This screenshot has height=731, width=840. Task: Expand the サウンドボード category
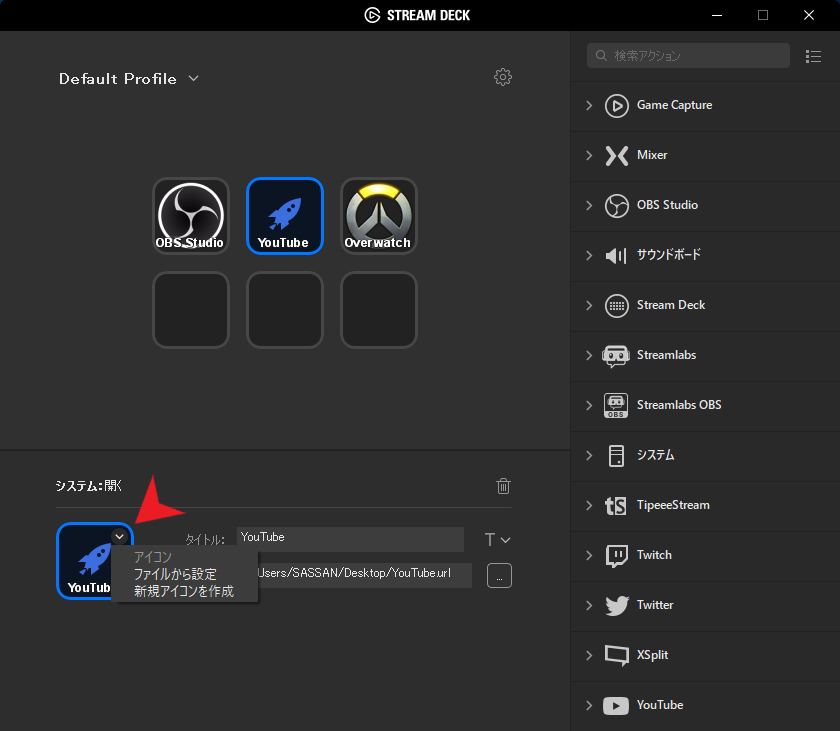tap(589, 255)
